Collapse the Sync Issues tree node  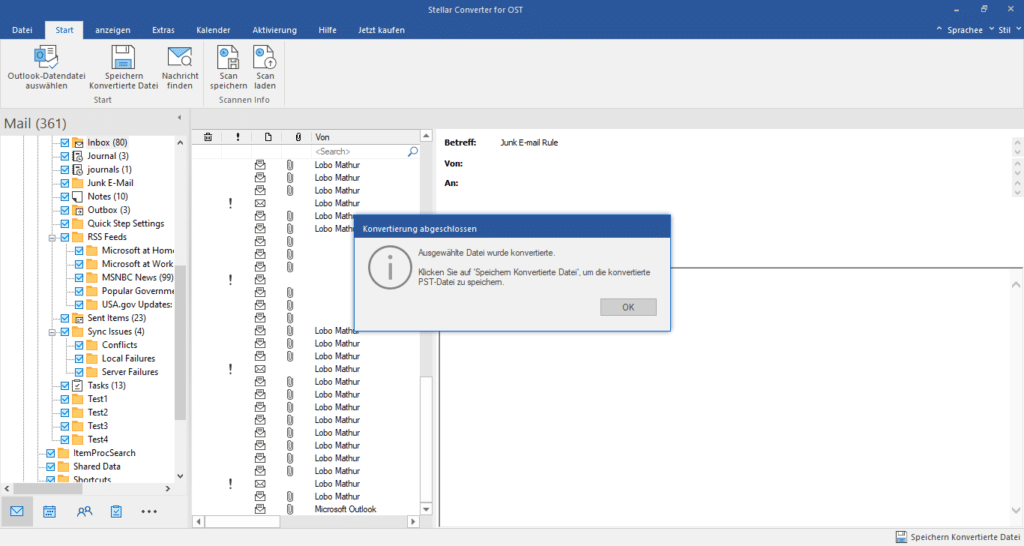point(52,332)
